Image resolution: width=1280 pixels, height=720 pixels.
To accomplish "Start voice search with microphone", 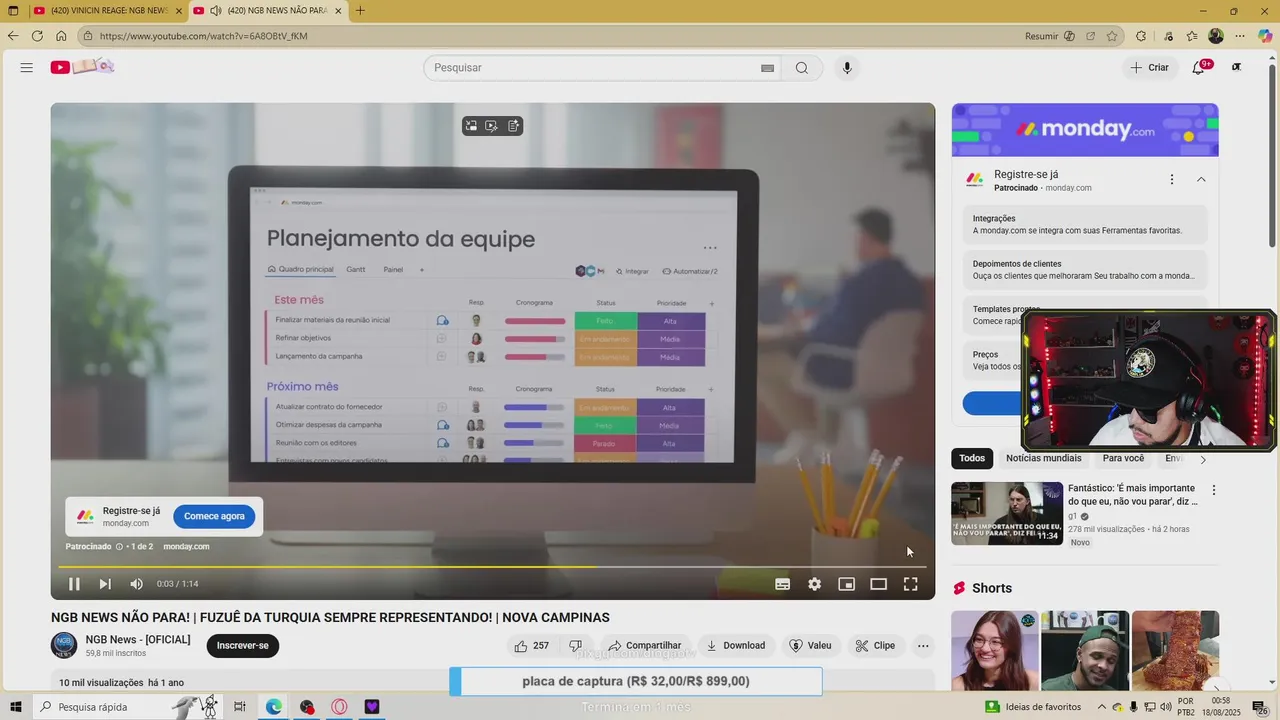I will 847,68.
